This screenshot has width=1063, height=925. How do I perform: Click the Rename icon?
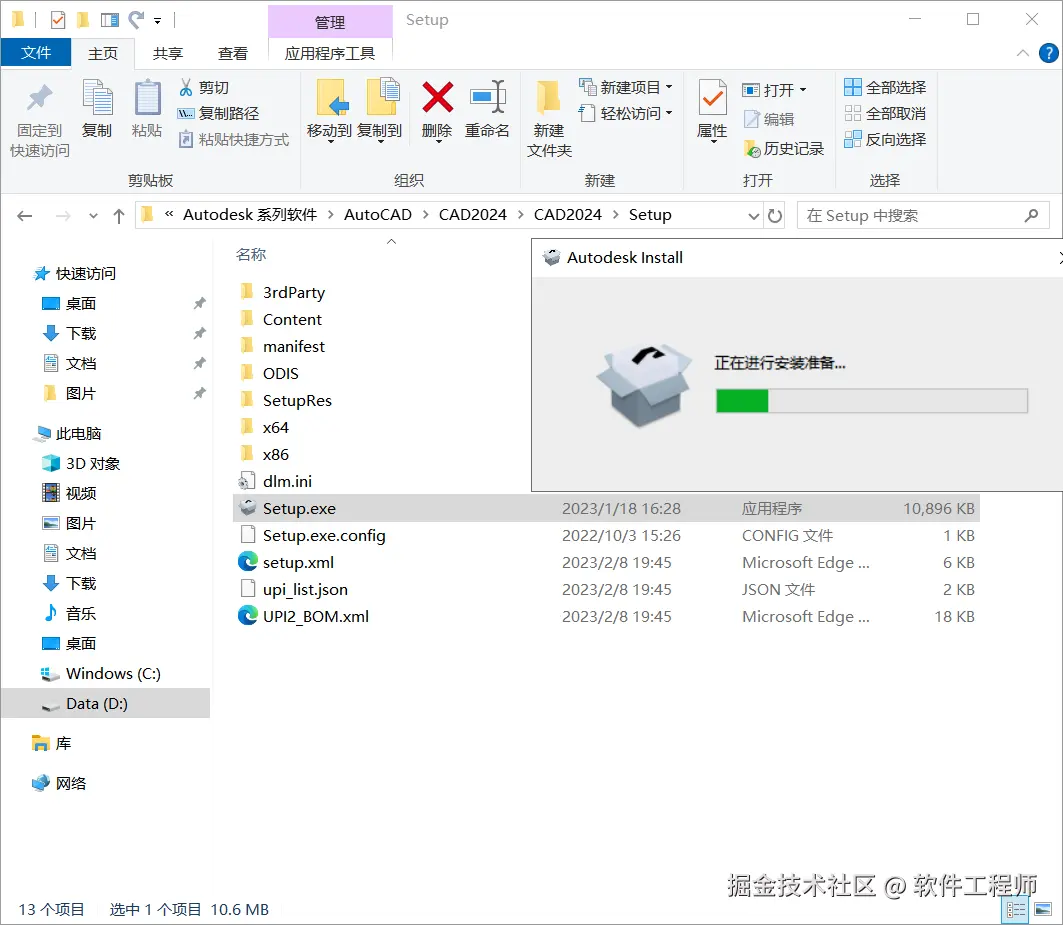pyautogui.click(x=487, y=97)
